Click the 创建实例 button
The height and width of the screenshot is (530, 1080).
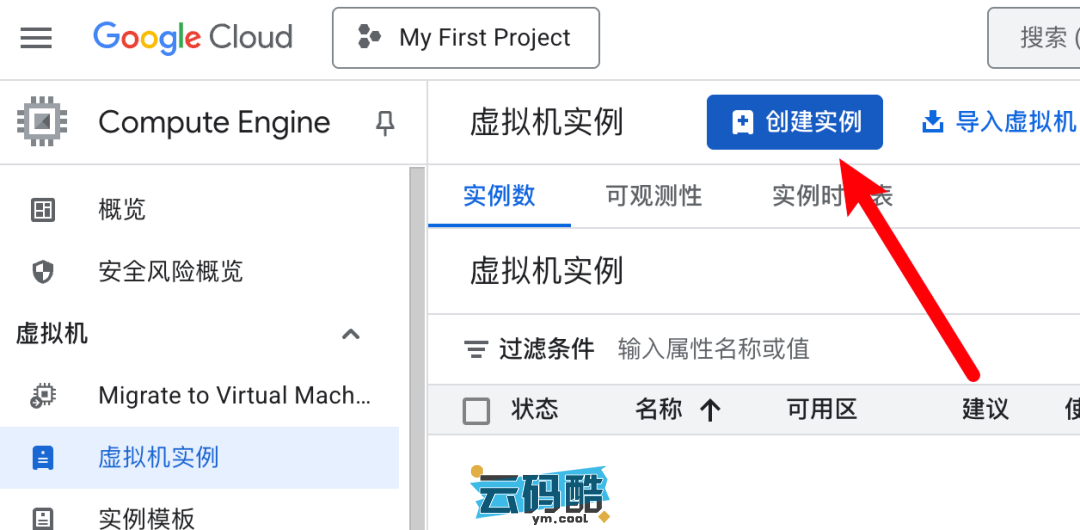coord(794,122)
